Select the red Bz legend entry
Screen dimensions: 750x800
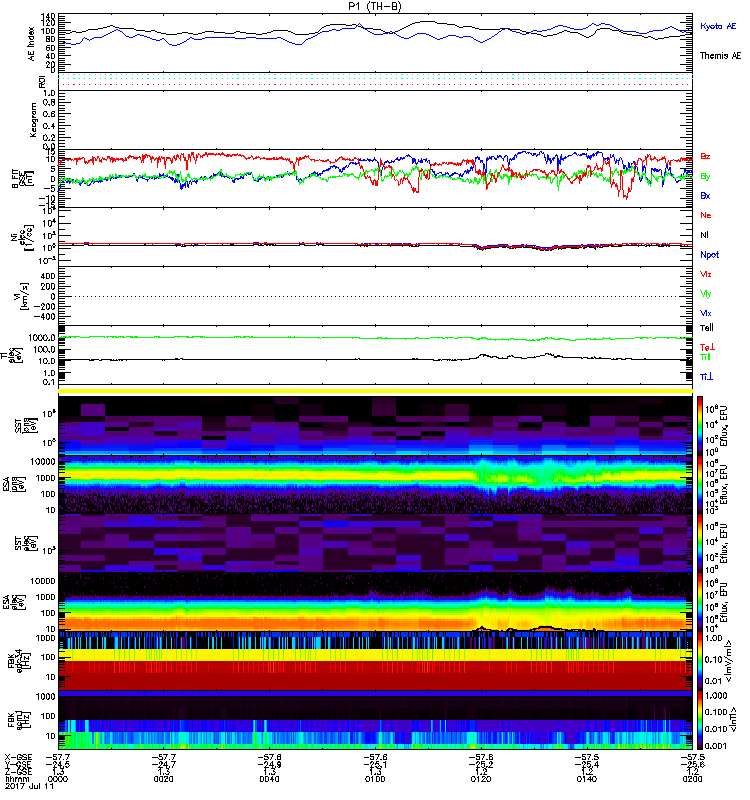(x=705, y=157)
